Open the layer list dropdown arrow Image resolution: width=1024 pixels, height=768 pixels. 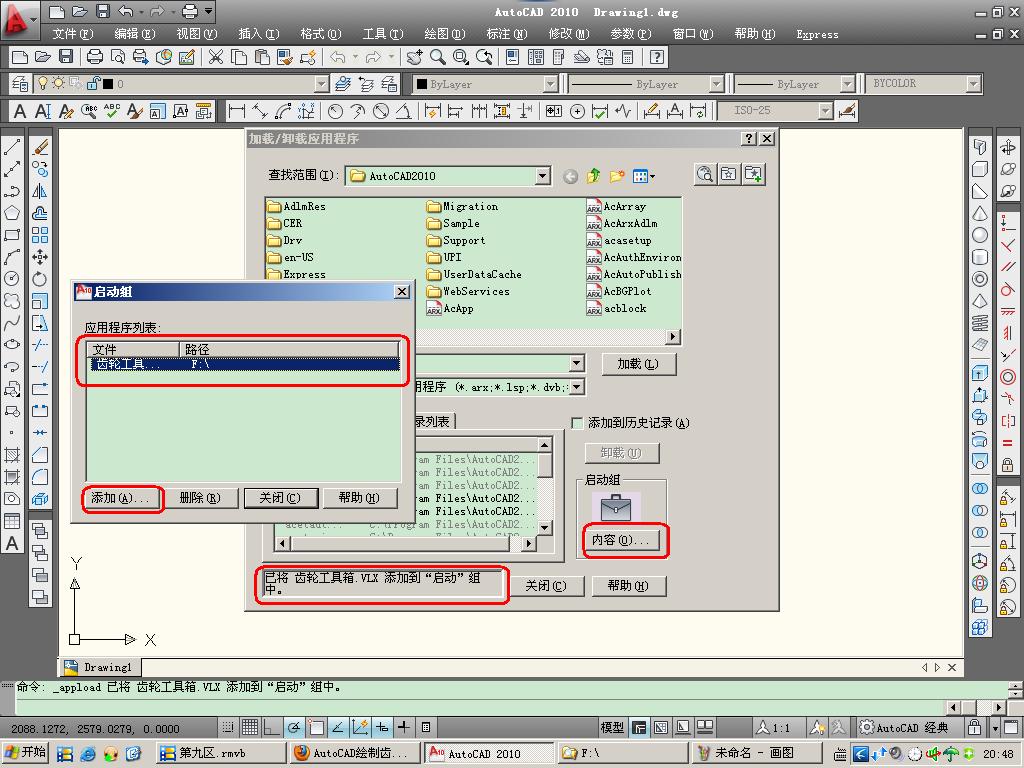(x=321, y=84)
